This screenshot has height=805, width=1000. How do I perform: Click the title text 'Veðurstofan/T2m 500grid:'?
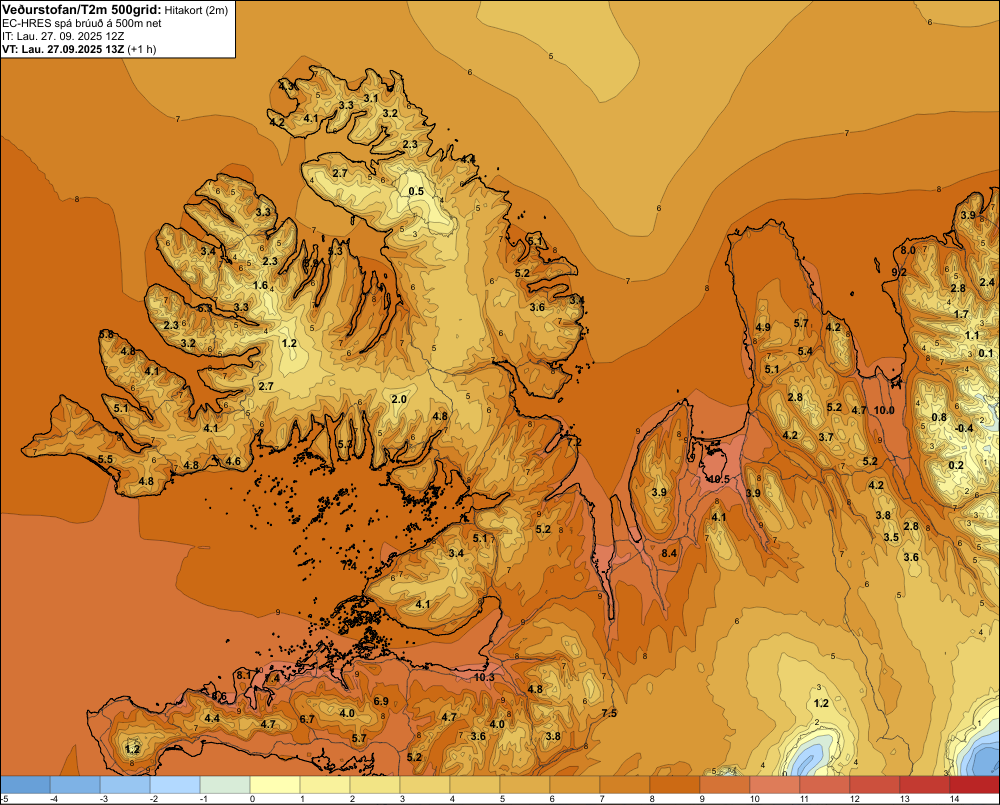tap(81, 9)
